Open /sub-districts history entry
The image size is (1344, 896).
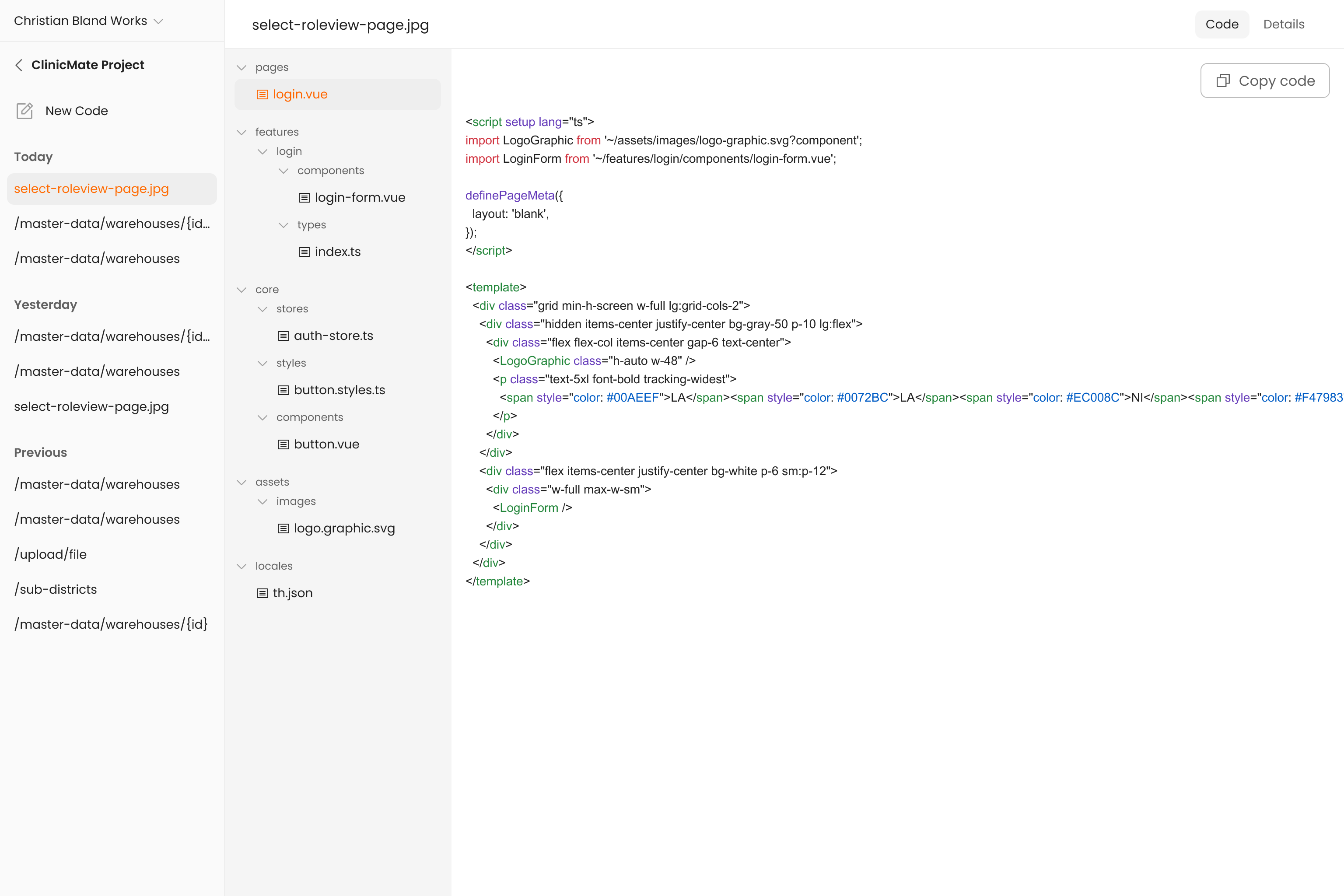[56, 589]
